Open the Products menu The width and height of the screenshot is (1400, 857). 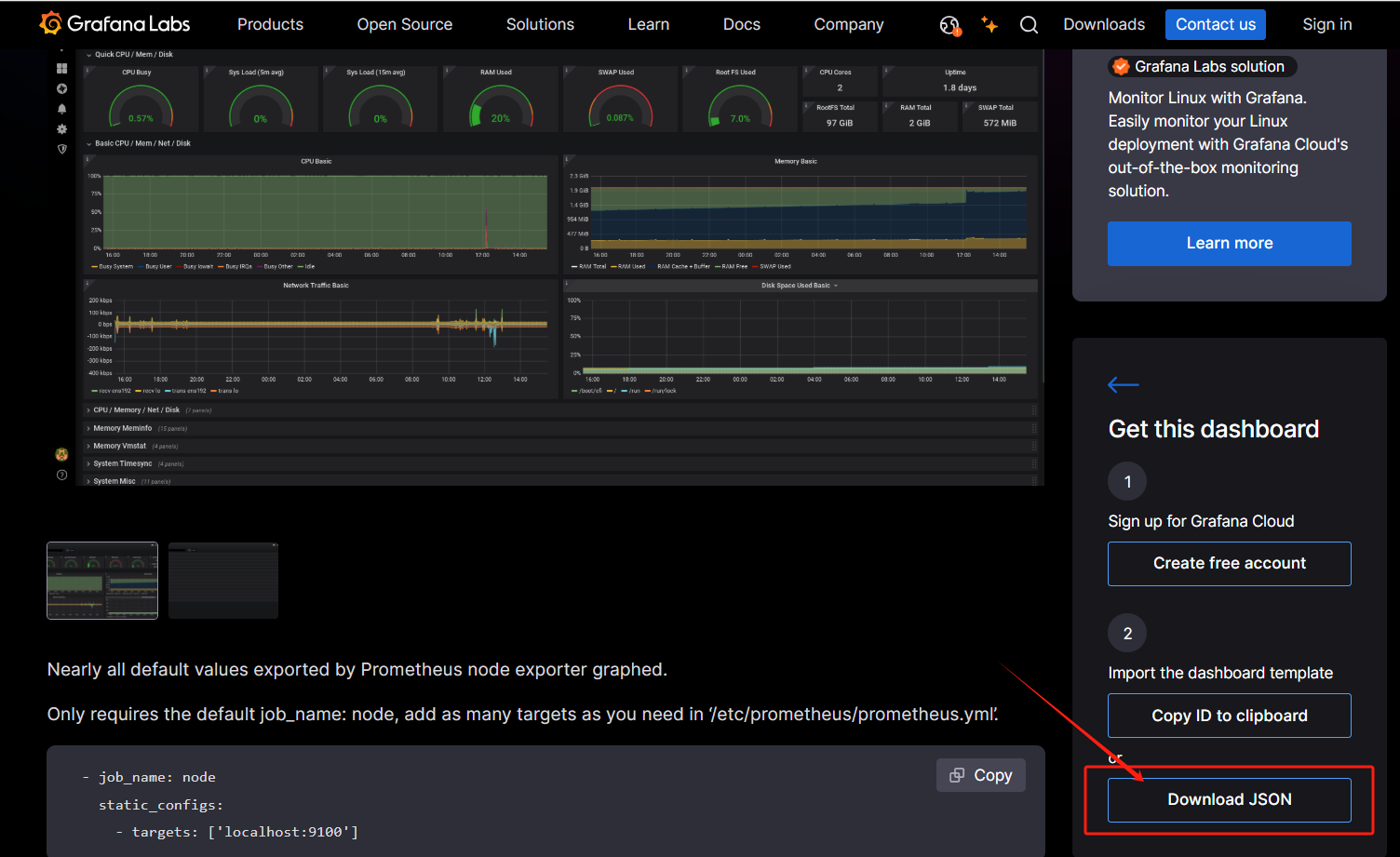[x=270, y=24]
